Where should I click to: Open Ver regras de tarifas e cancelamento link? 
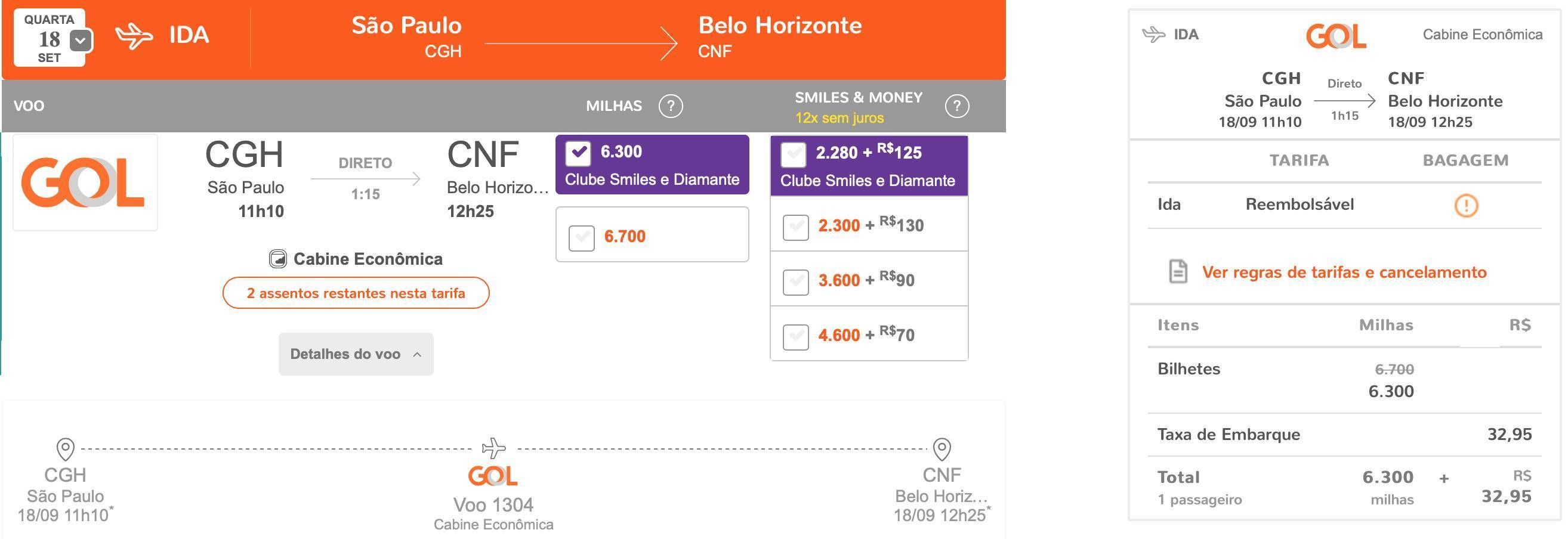pyautogui.click(x=1344, y=272)
